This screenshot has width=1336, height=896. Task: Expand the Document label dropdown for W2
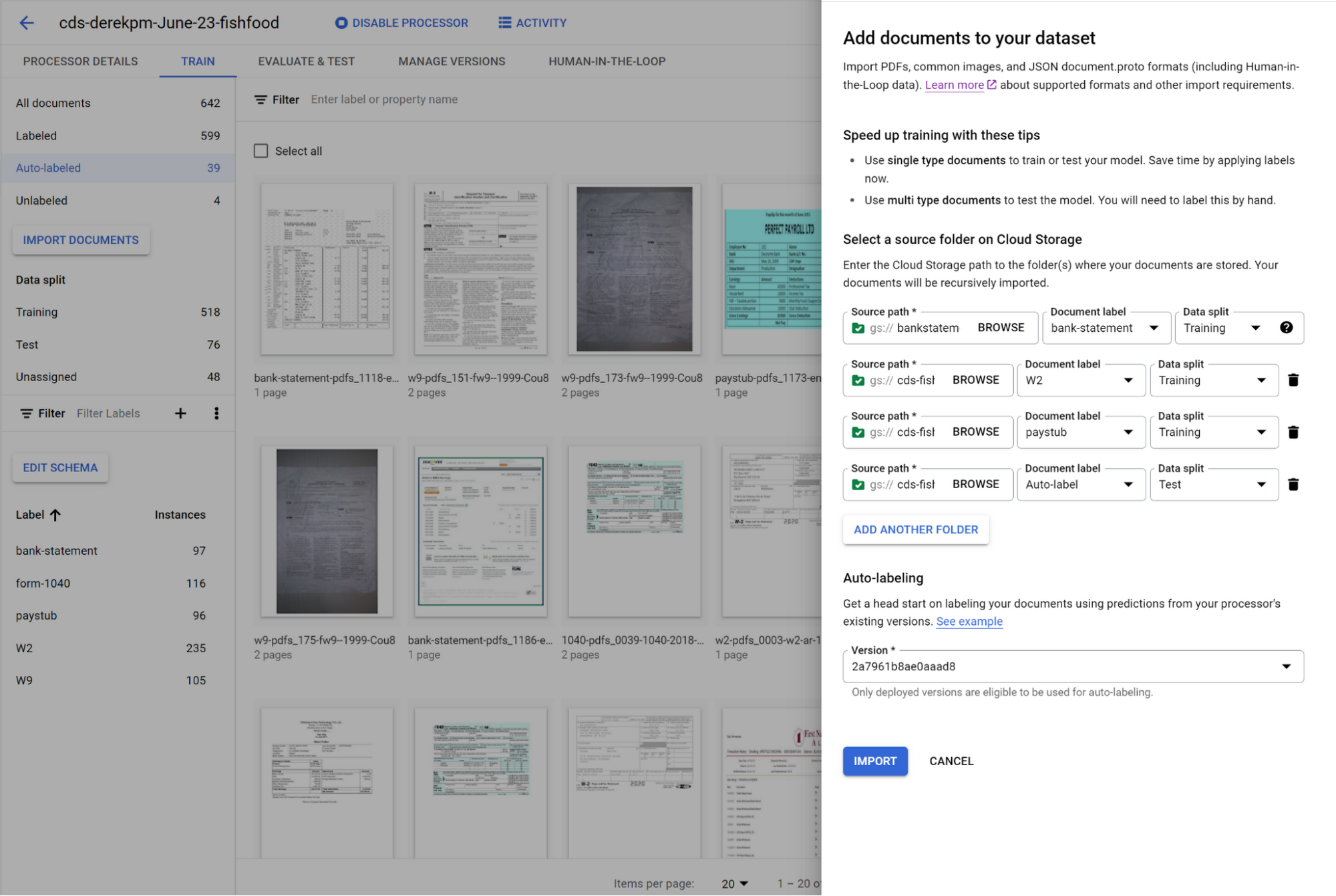pyautogui.click(x=1127, y=379)
